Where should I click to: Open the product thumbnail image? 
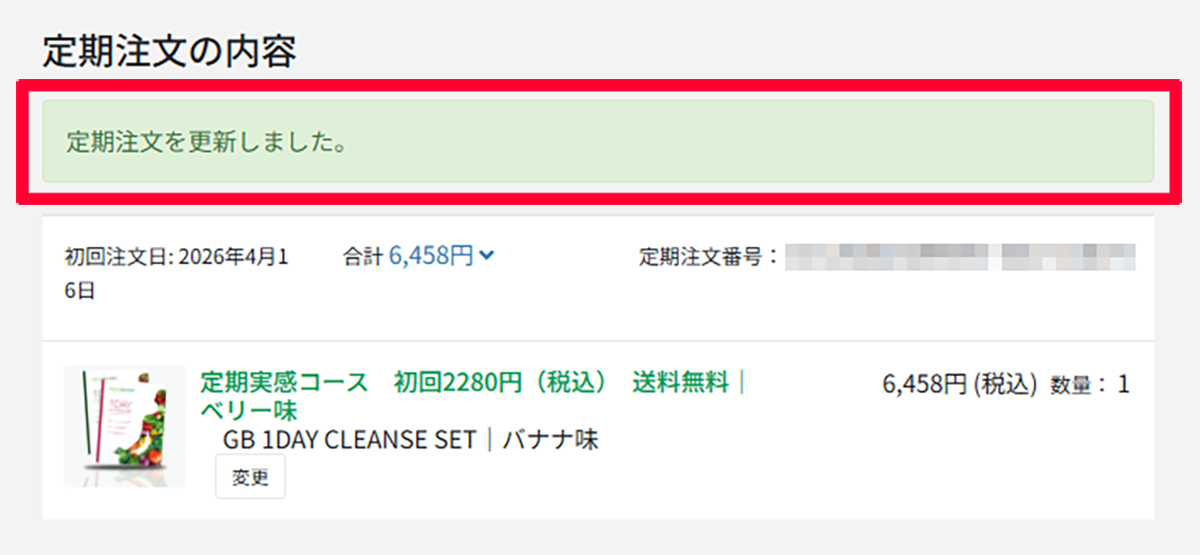click(125, 426)
